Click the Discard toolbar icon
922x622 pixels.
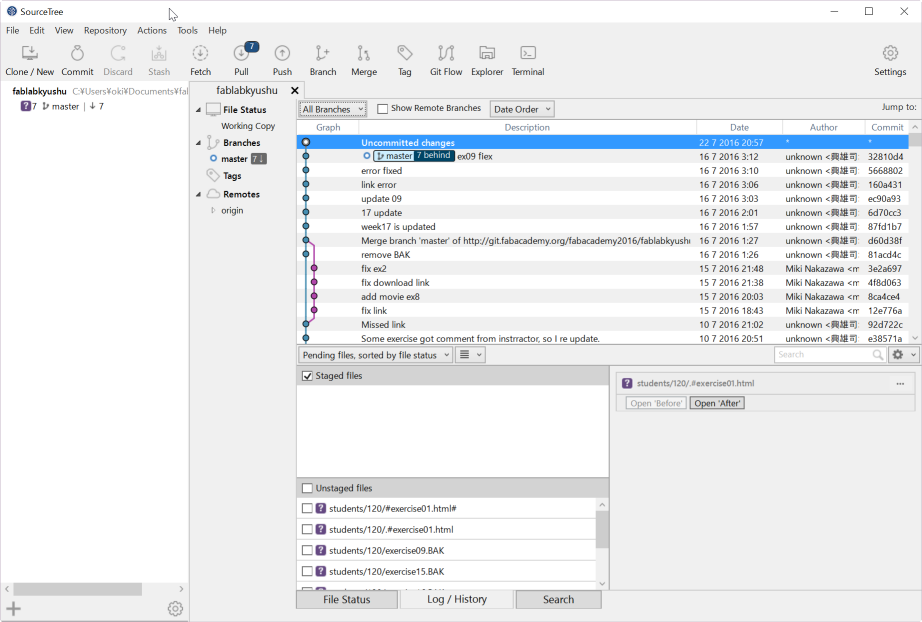(118, 53)
